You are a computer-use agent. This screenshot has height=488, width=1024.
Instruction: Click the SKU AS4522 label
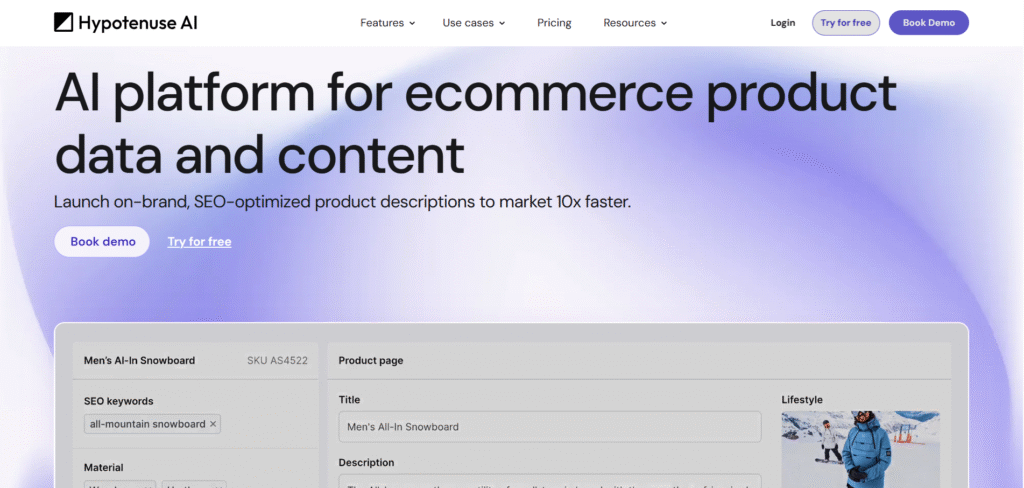277,360
